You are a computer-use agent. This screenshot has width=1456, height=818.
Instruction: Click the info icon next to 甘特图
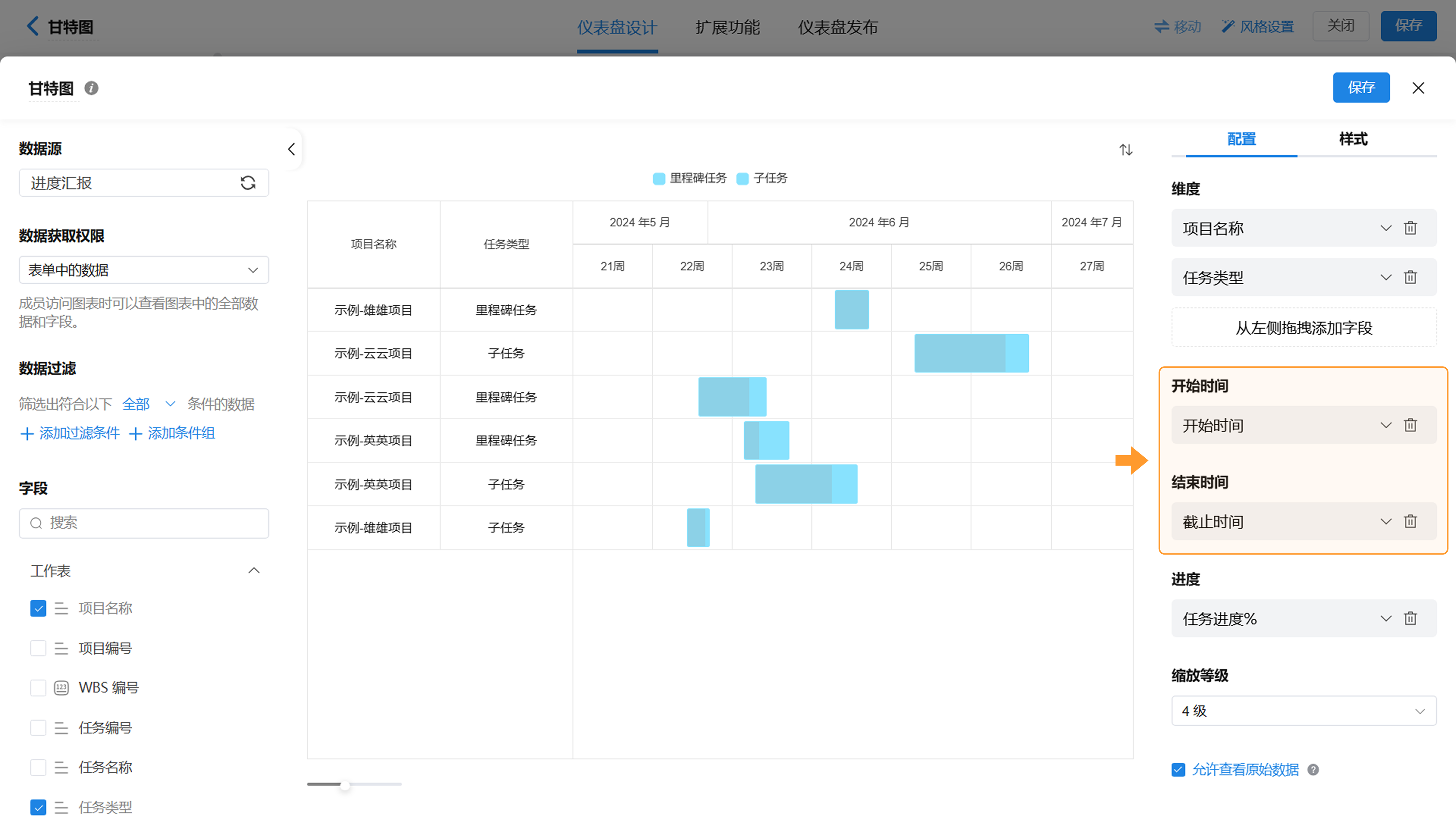coord(91,88)
